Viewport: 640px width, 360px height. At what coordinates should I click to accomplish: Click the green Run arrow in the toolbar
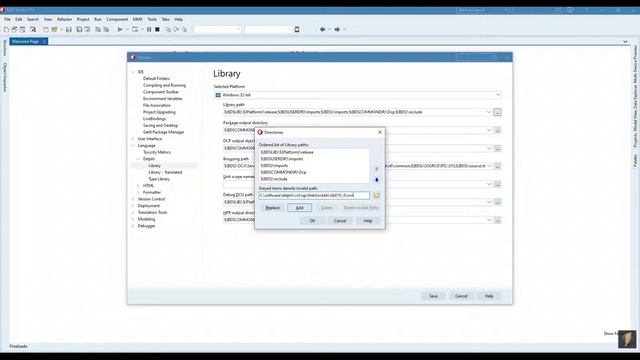tap(120, 29)
